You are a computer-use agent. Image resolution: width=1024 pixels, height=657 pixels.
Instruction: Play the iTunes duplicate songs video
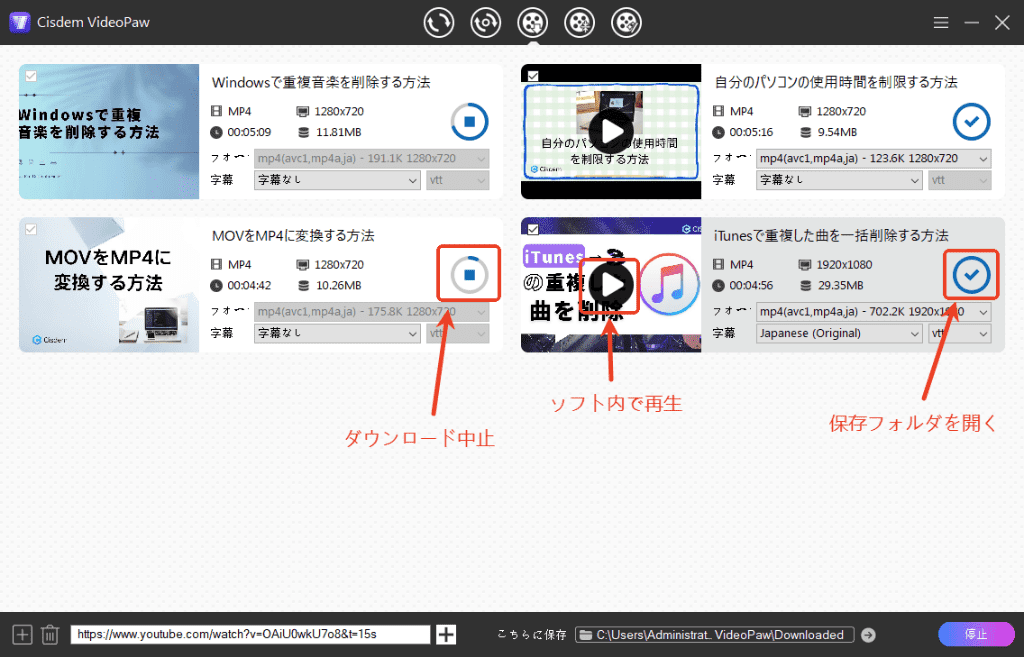tap(611, 285)
